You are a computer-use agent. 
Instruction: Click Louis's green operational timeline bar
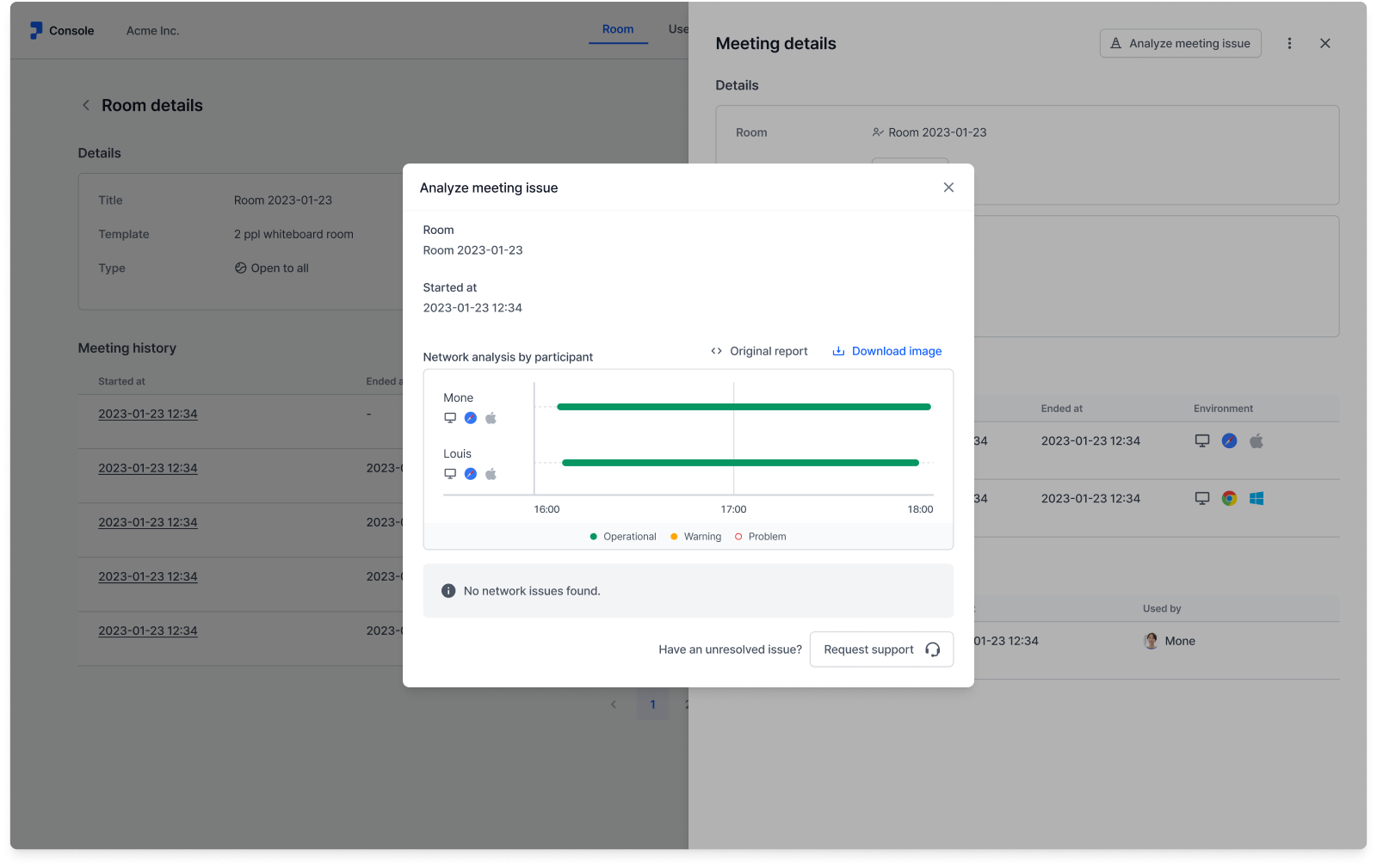point(740,463)
